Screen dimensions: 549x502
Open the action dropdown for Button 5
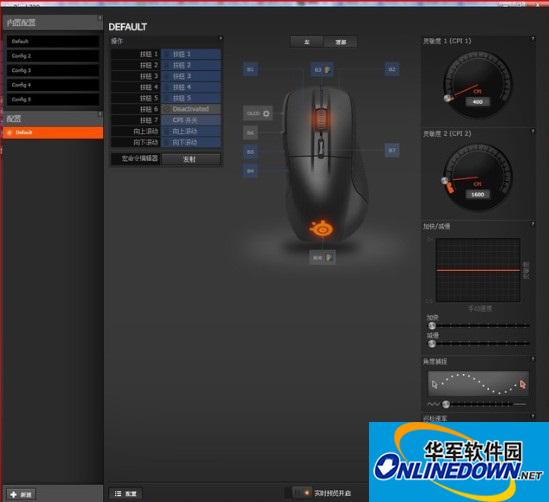click(191, 98)
